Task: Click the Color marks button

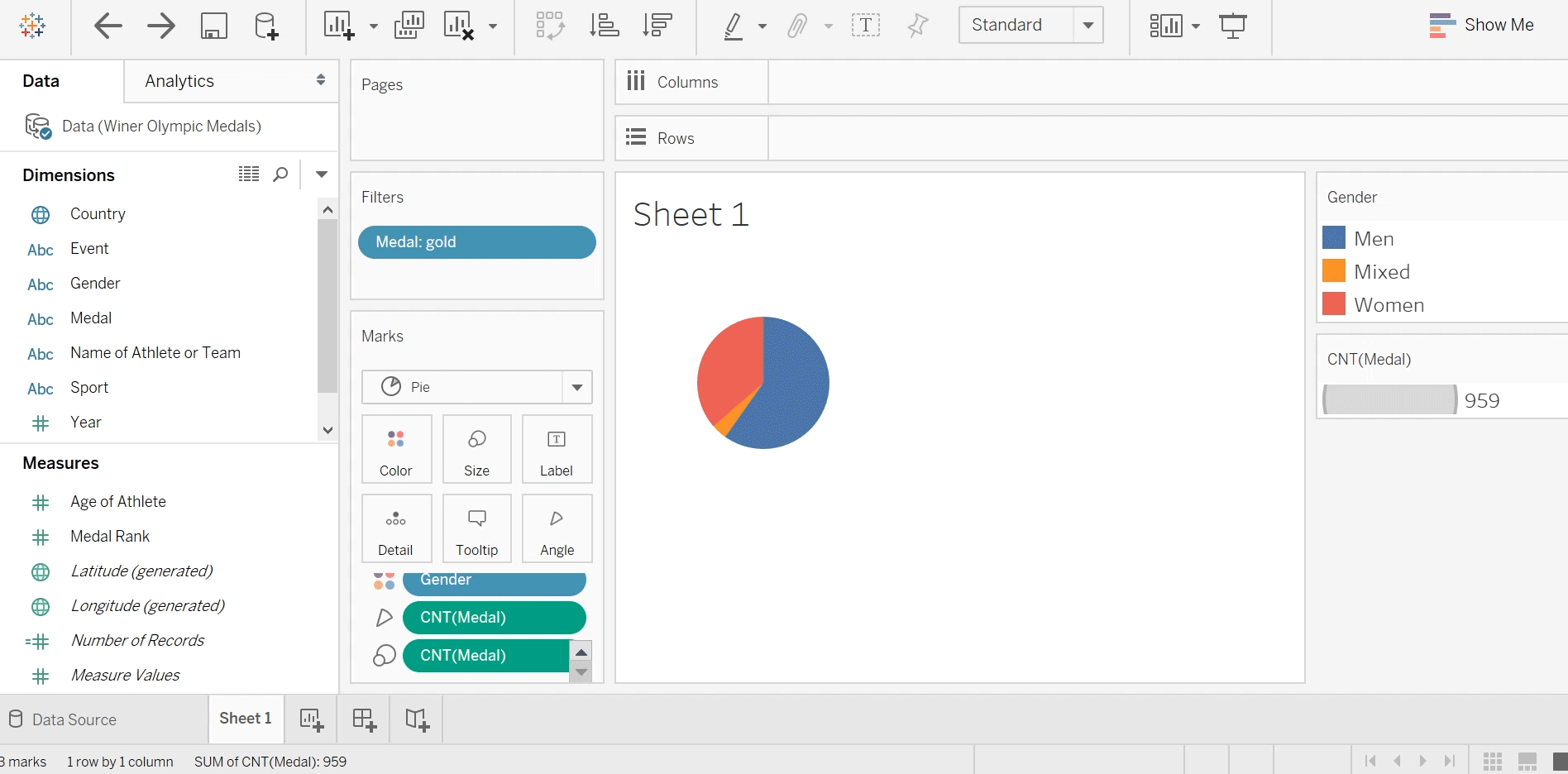Action: (x=396, y=449)
